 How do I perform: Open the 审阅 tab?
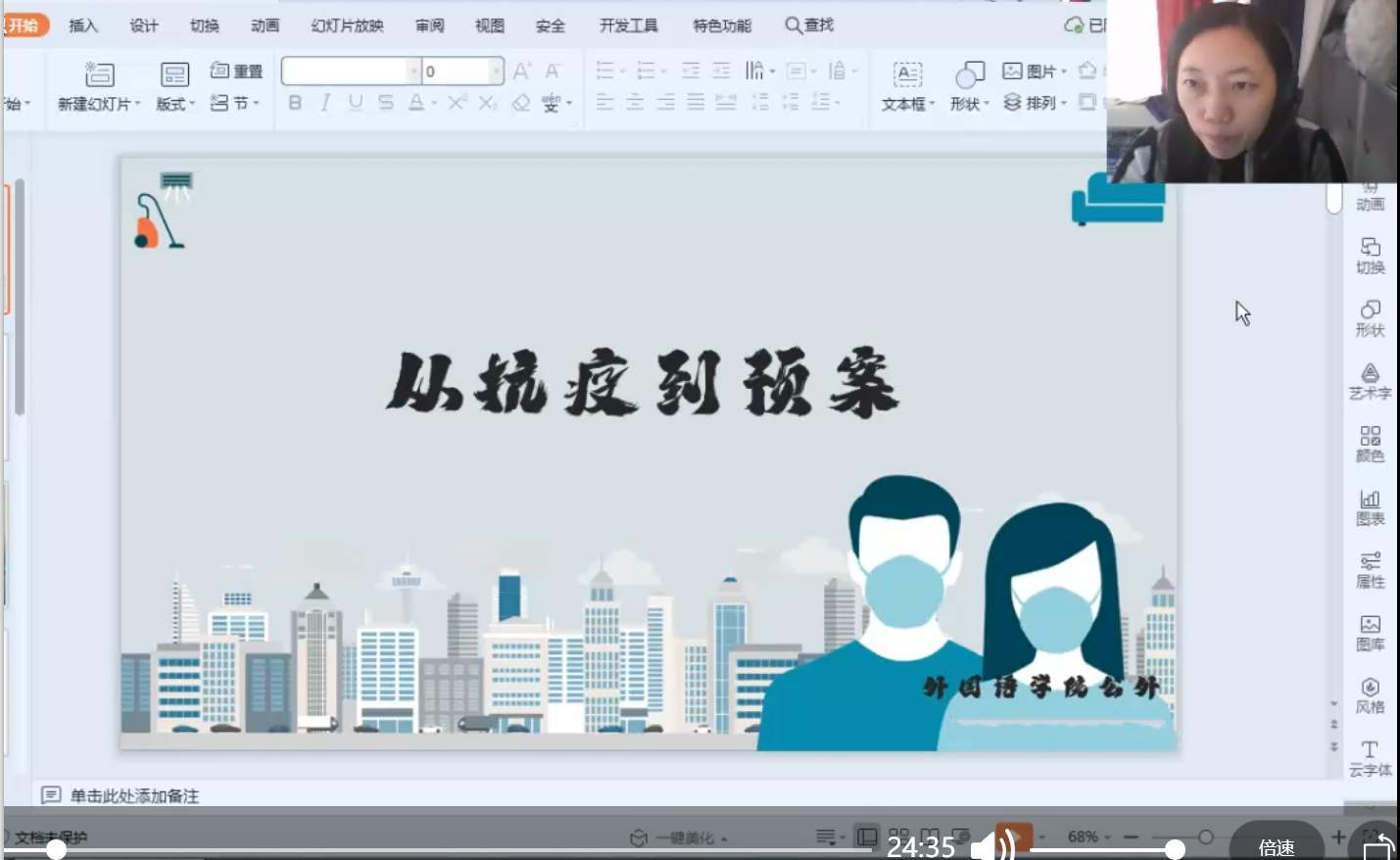(x=429, y=25)
